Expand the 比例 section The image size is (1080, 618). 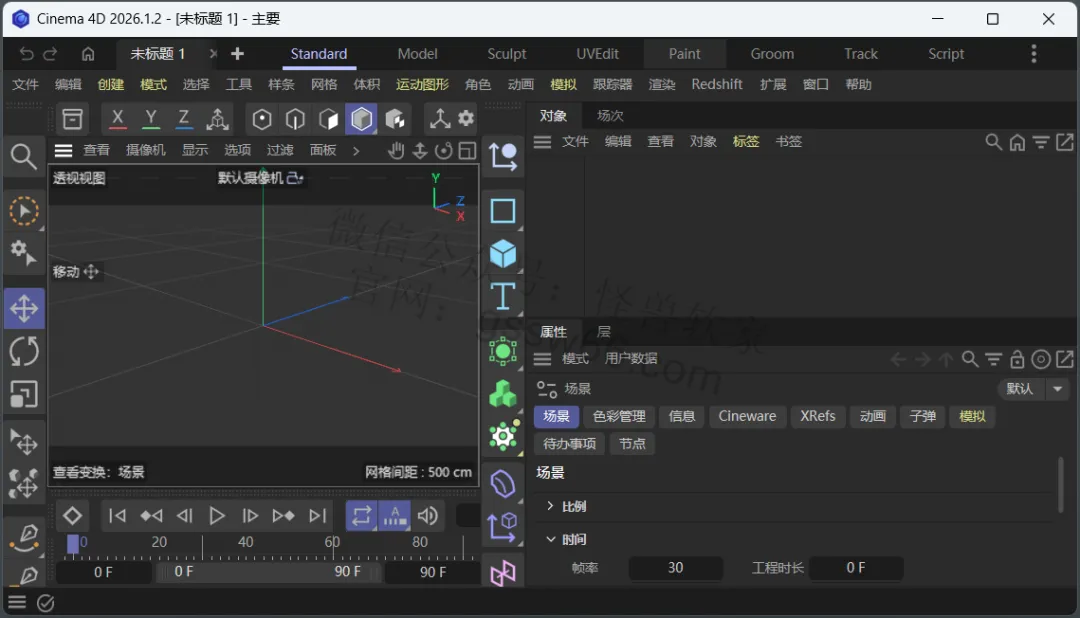coord(550,506)
